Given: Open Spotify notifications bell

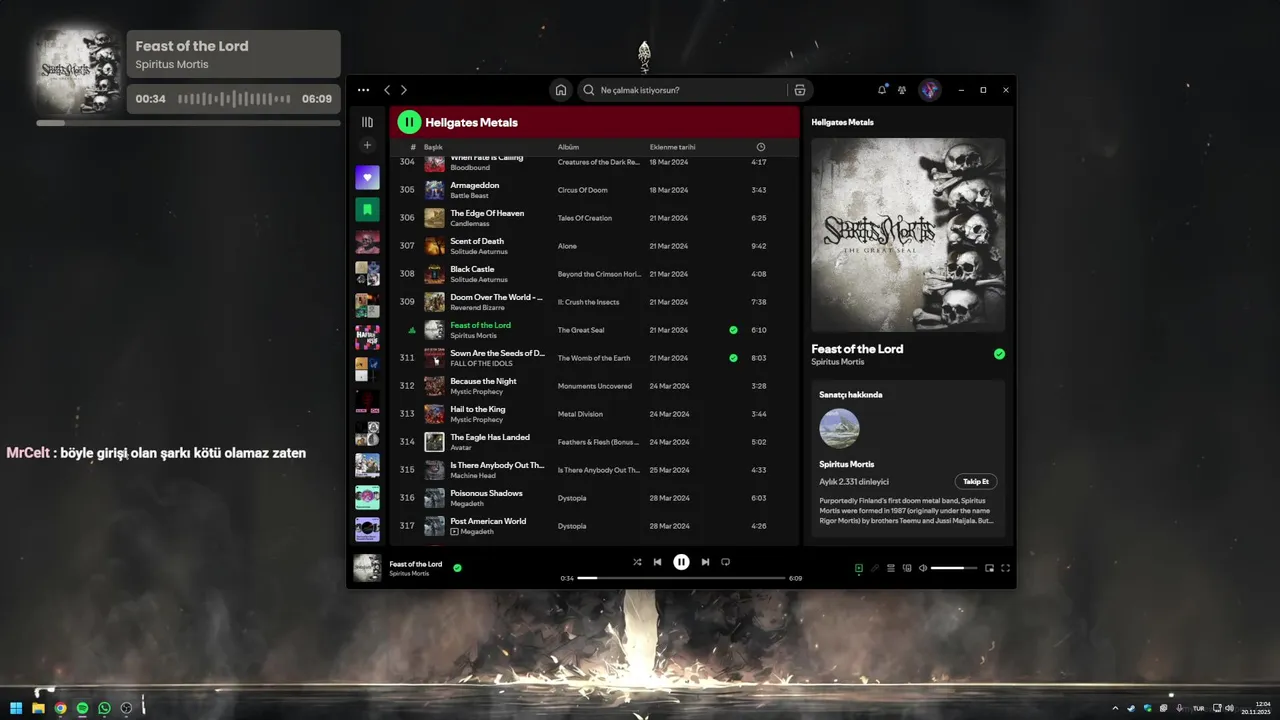Looking at the screenshot, I should point(882,90).
